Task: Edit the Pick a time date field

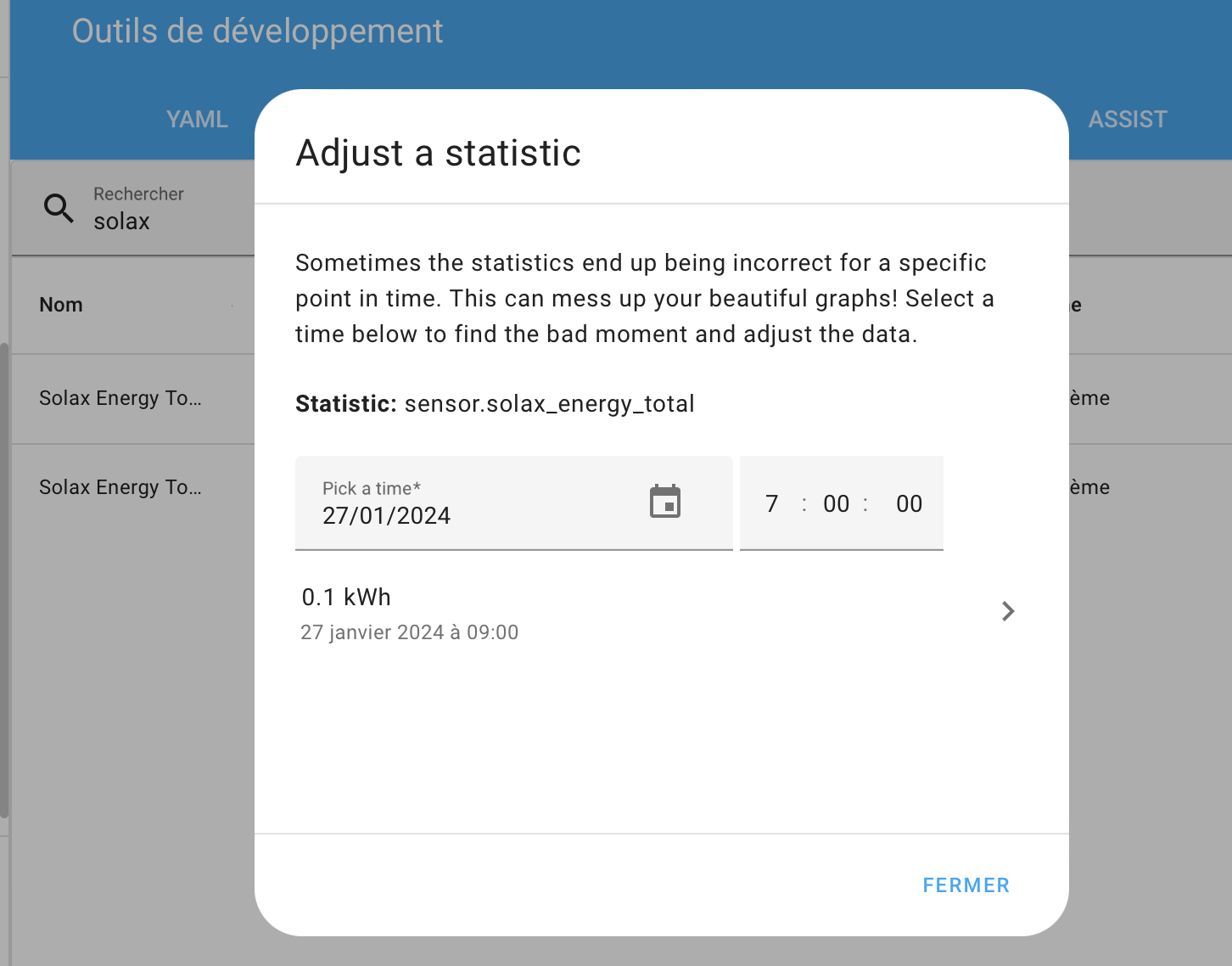Action: (x=514, y=503)
